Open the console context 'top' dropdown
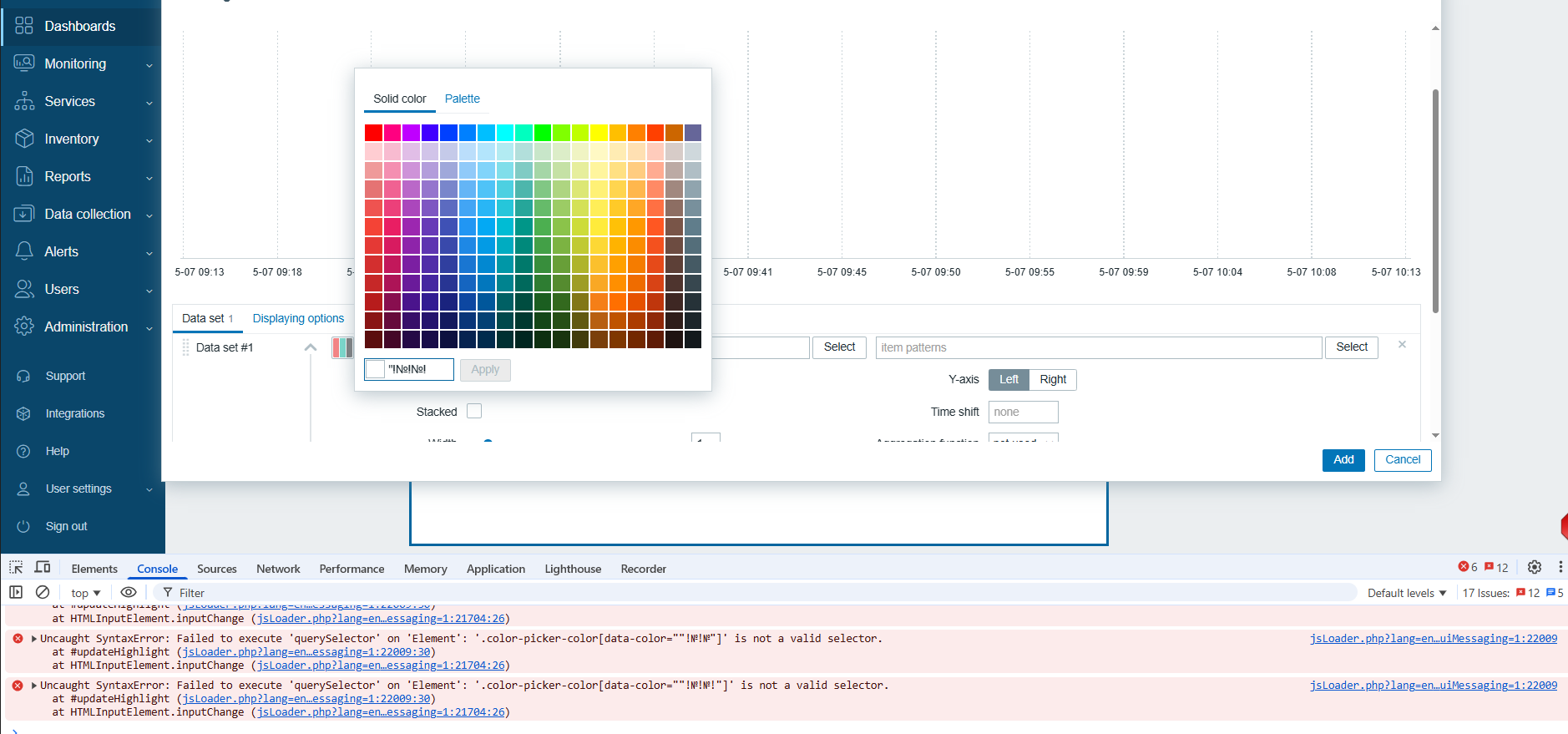The width and height of the screenshot is (1568, 734). (85, 593)
